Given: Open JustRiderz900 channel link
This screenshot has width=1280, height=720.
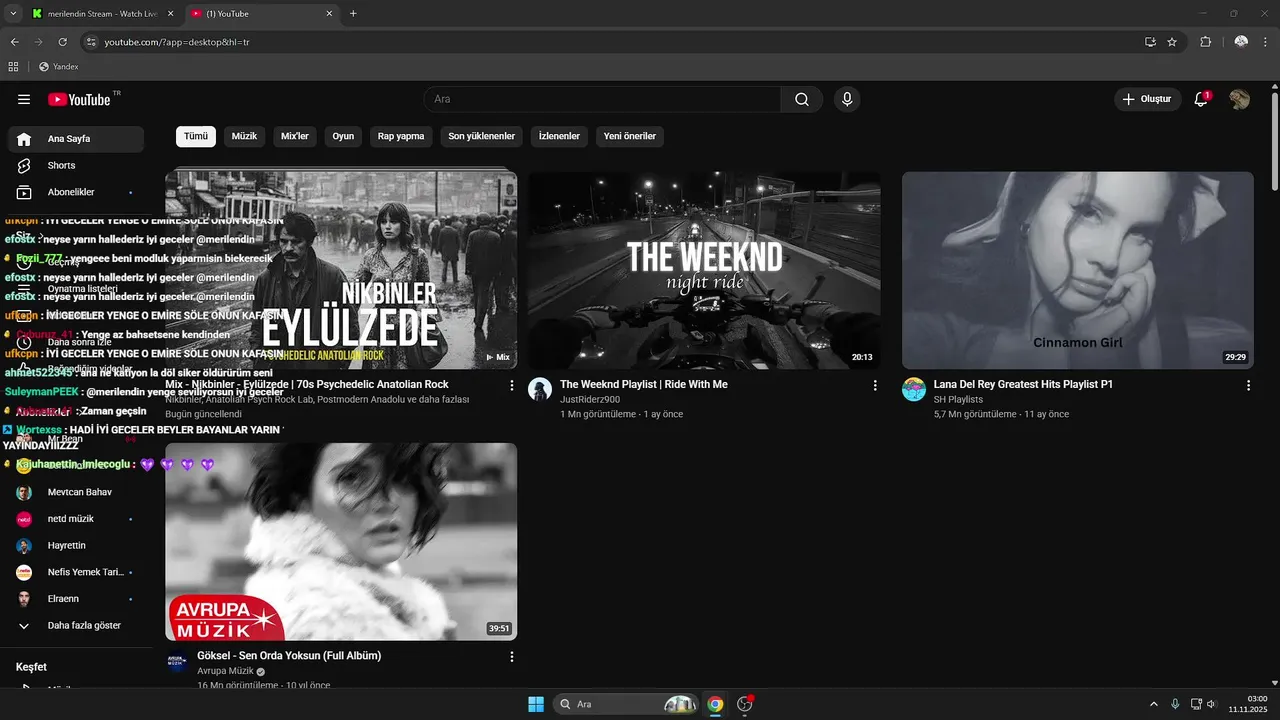Looking at the screenshot, I should (x=590, y=399).
